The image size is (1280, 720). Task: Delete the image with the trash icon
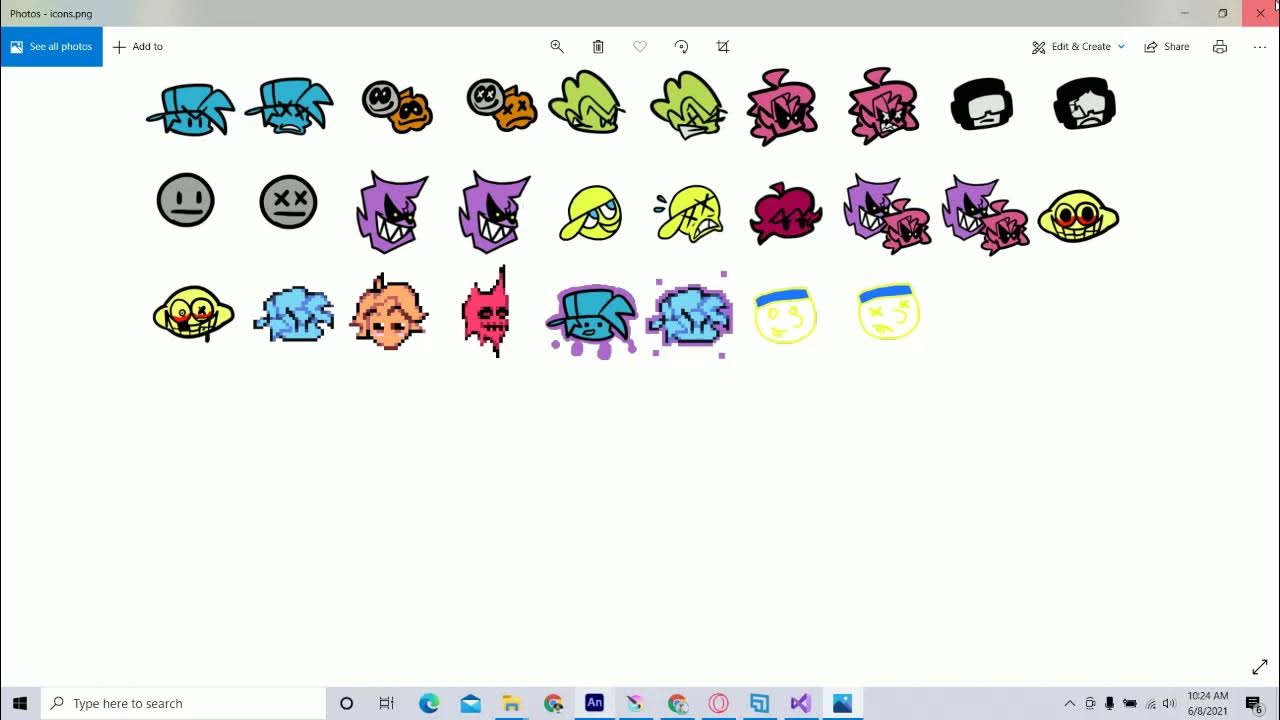point(598,47)
